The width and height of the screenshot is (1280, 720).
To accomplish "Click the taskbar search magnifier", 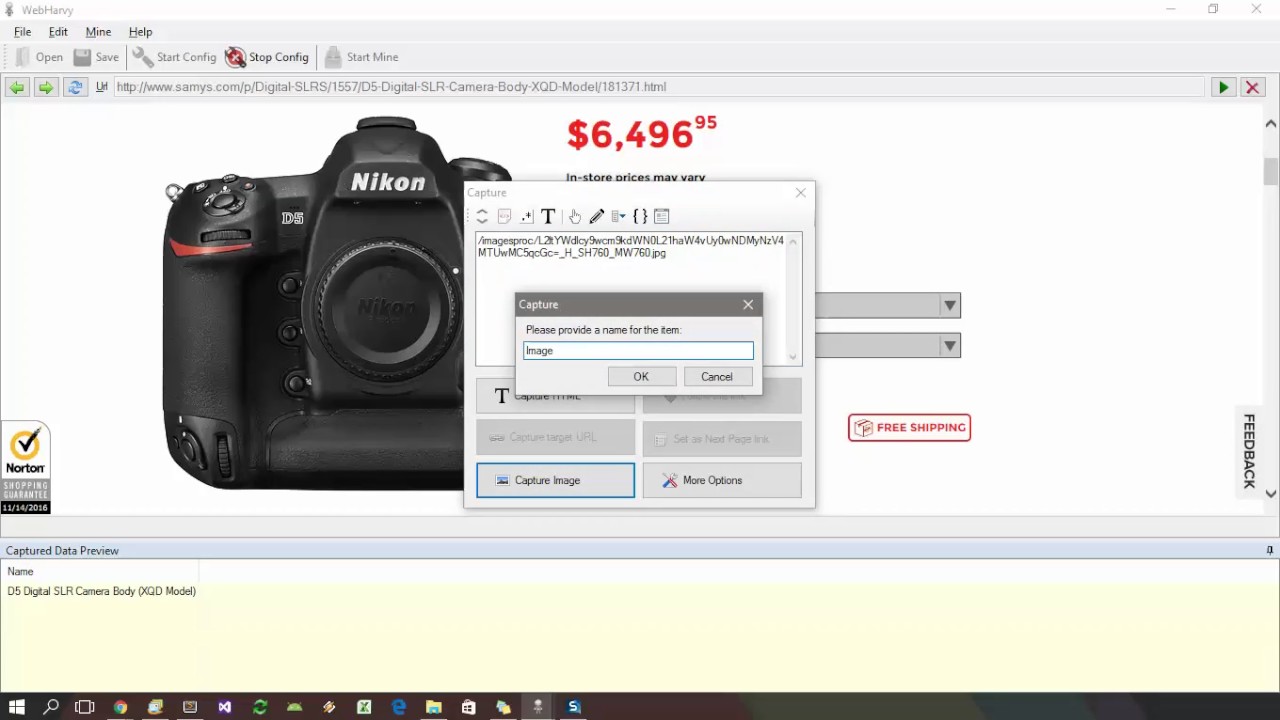I will (x=51, y=707).
